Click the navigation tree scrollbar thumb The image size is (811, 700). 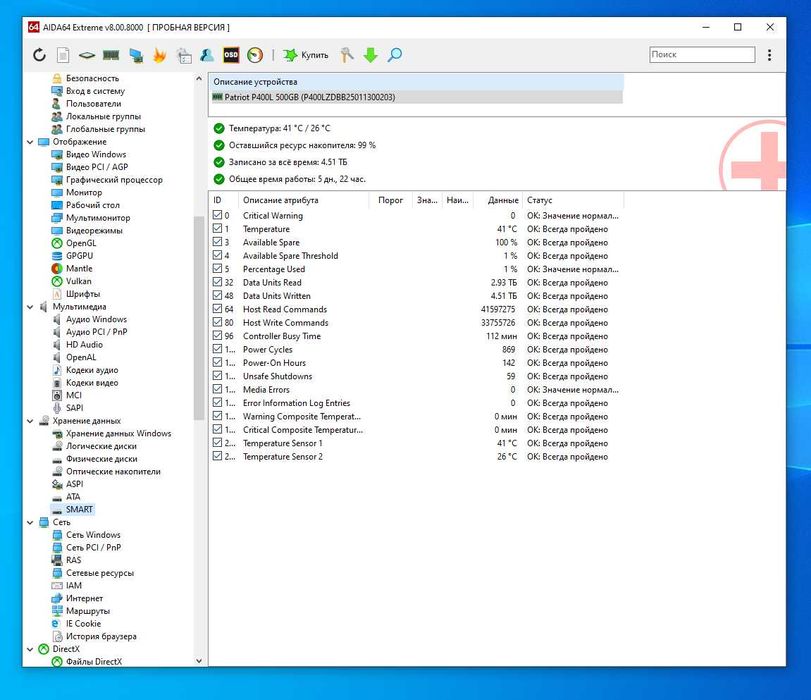[x=199, y=318]
